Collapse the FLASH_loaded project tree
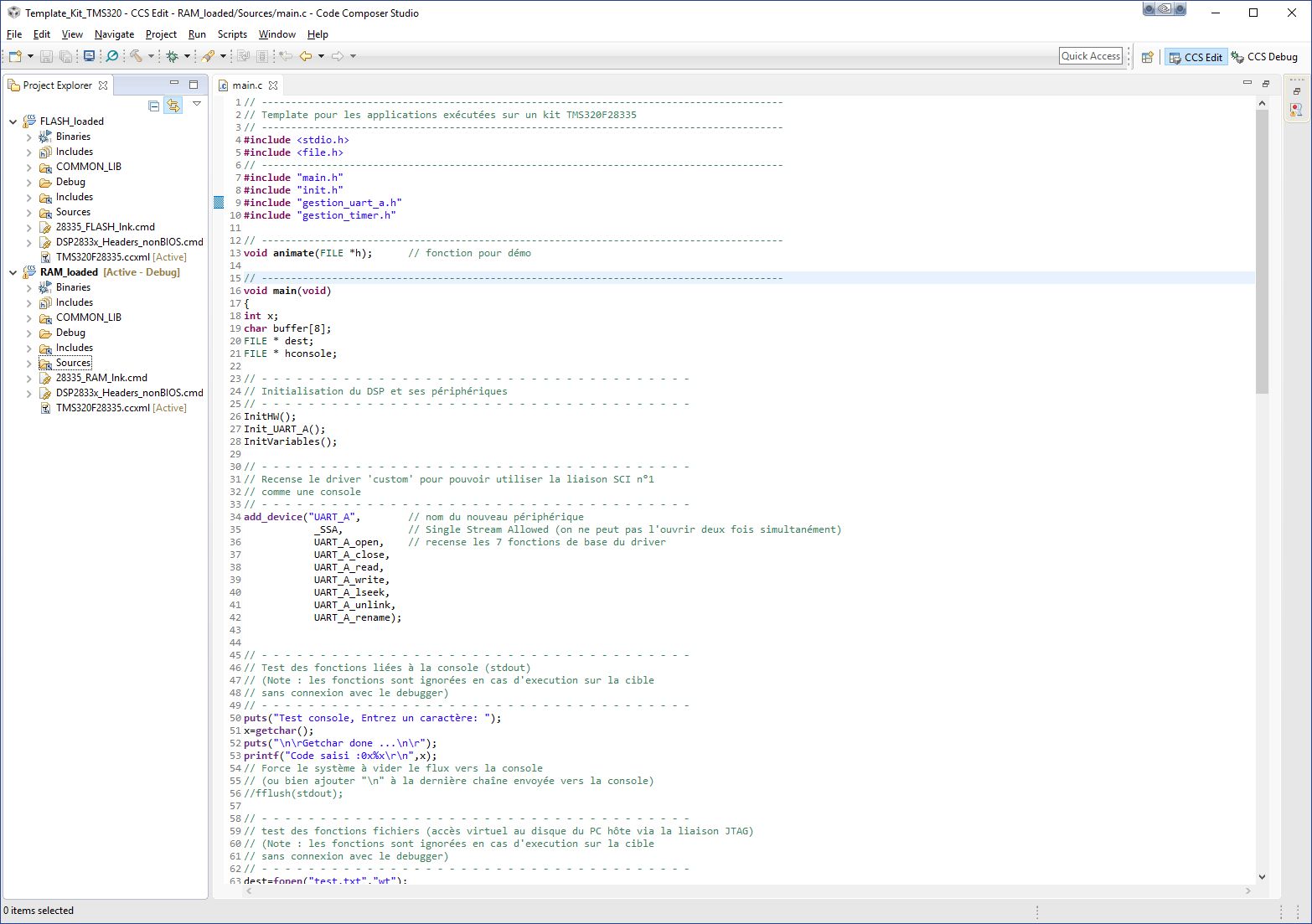 (x=13, y=121)
